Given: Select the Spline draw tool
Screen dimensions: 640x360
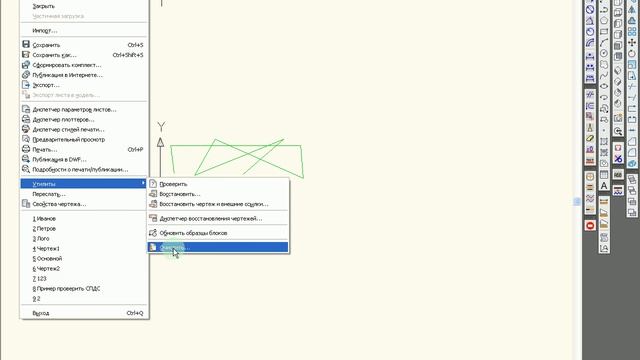Looking at the screenshot, I should pos(604,75).
